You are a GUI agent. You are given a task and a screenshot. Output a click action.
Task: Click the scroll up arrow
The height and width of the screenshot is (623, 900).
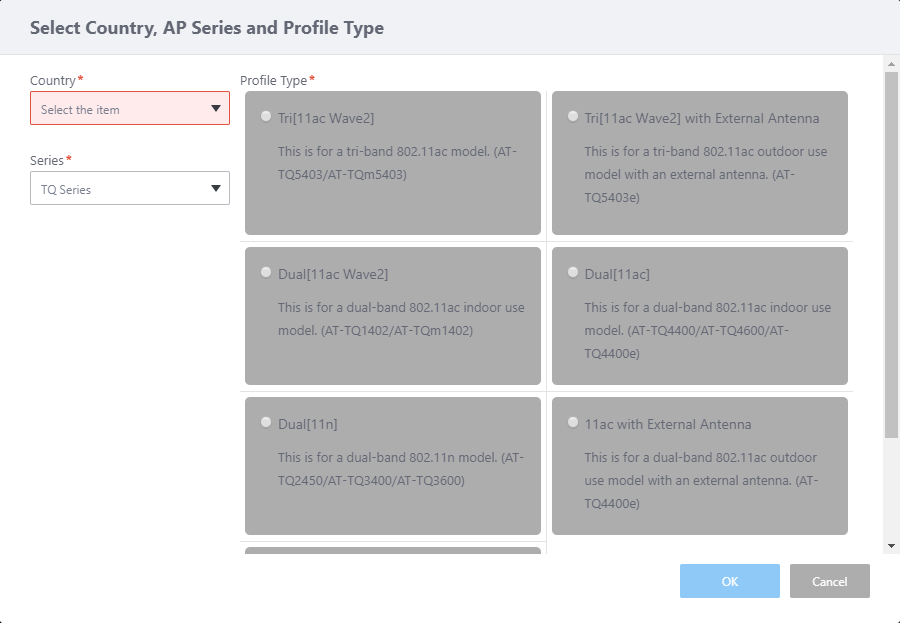click(891, 64)
